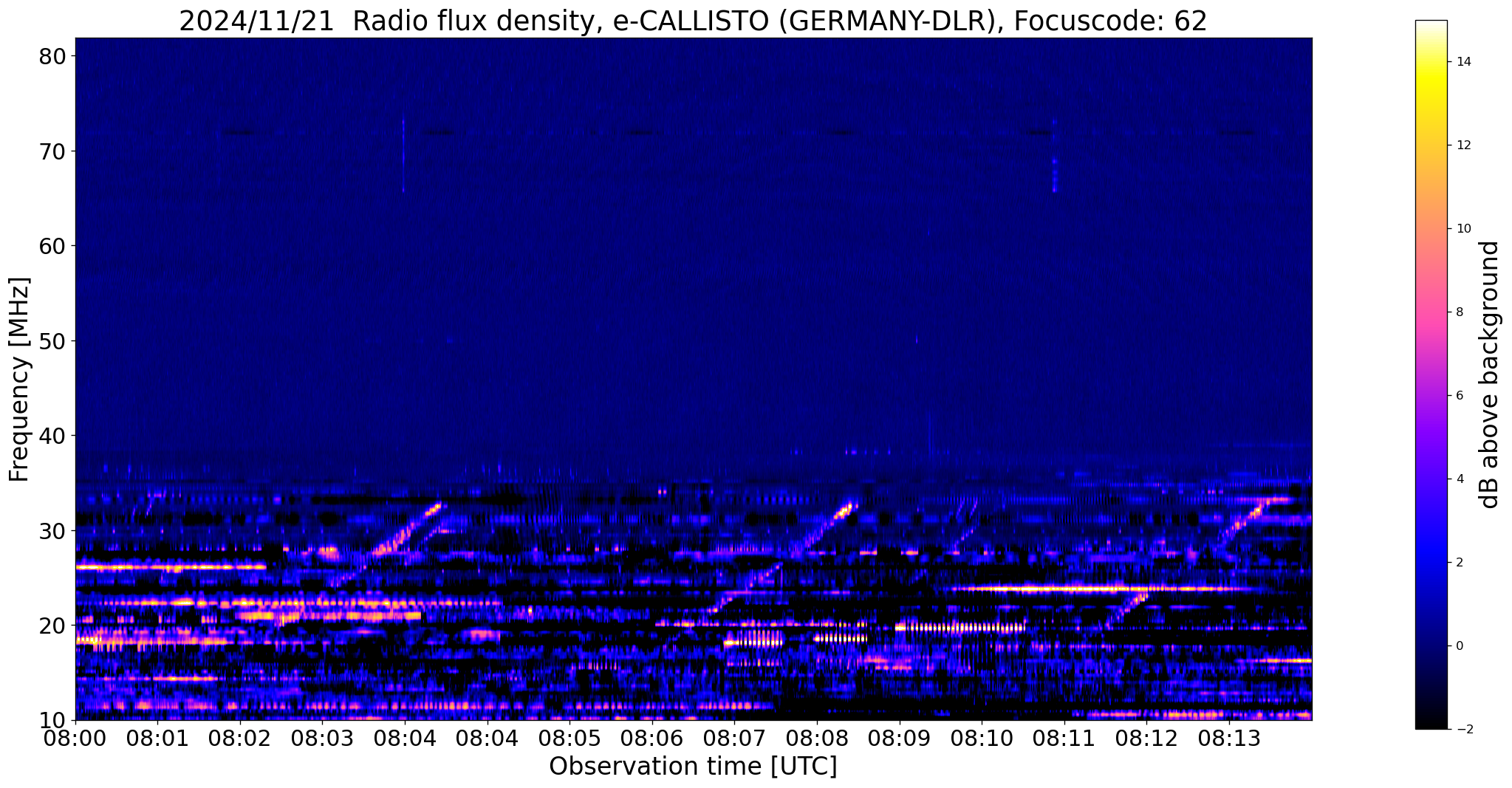1512x788 pixels.
Task: Click time axis tick label 08:03
Action: [323, 739]
